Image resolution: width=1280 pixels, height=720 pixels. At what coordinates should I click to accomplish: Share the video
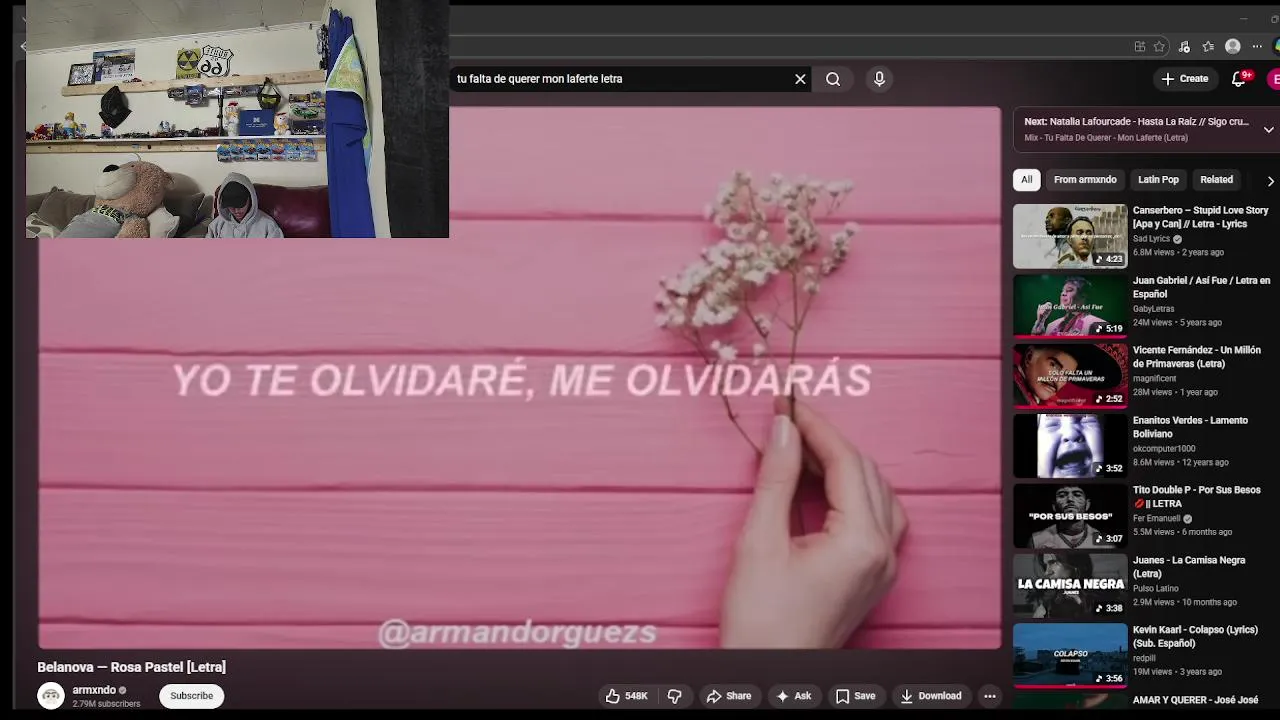click(729, 696)
